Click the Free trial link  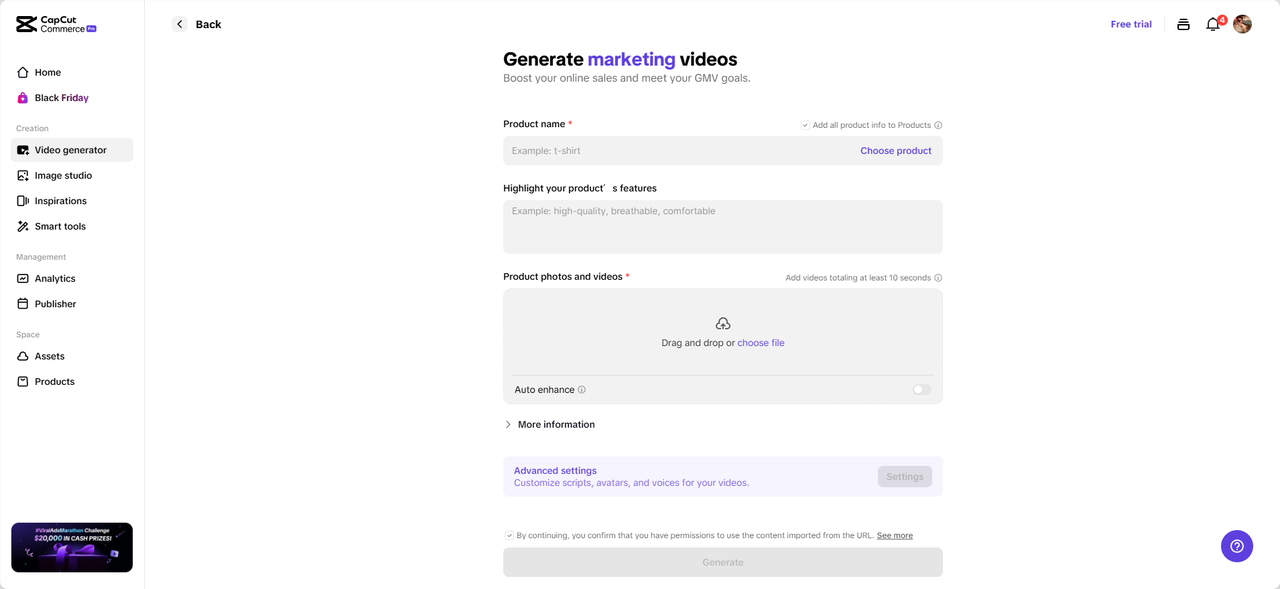1131,24
